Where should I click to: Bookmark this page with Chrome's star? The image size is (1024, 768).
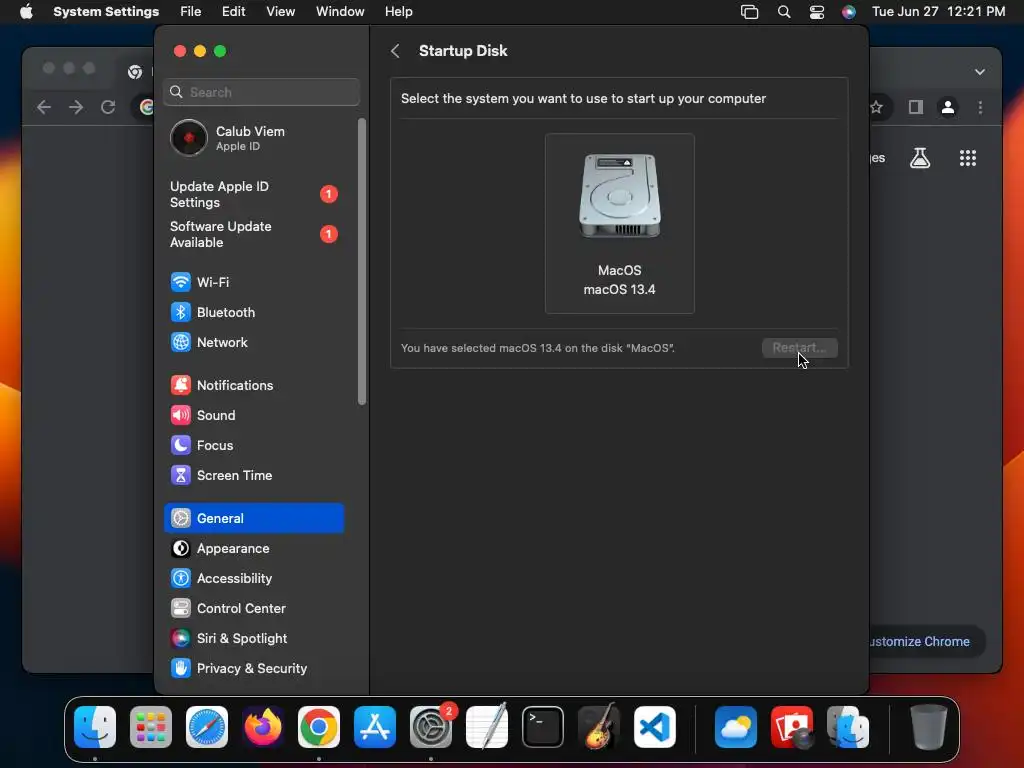tap(876, 107)
